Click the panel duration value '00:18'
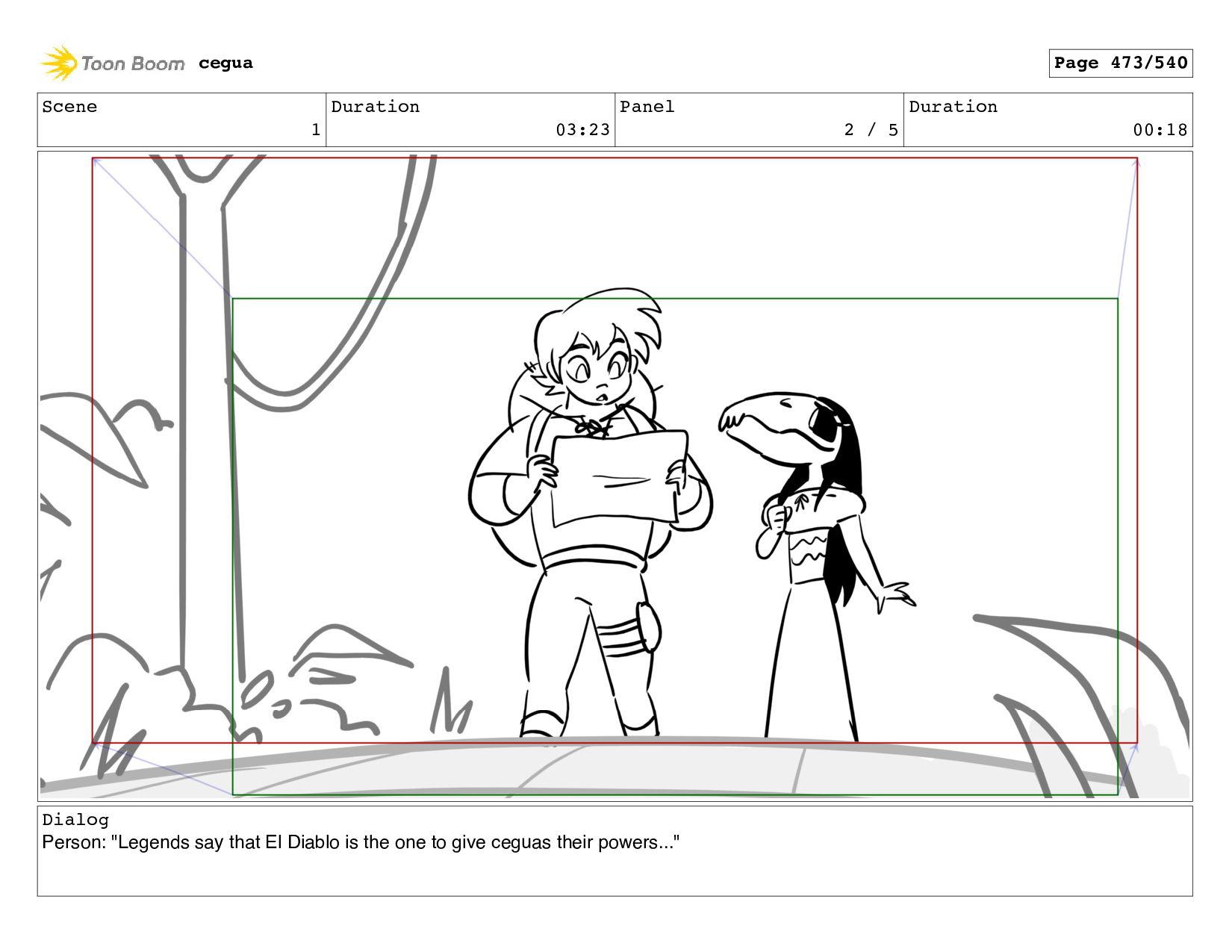This screenshot has width=1232, height=952. pos(1160,130)
